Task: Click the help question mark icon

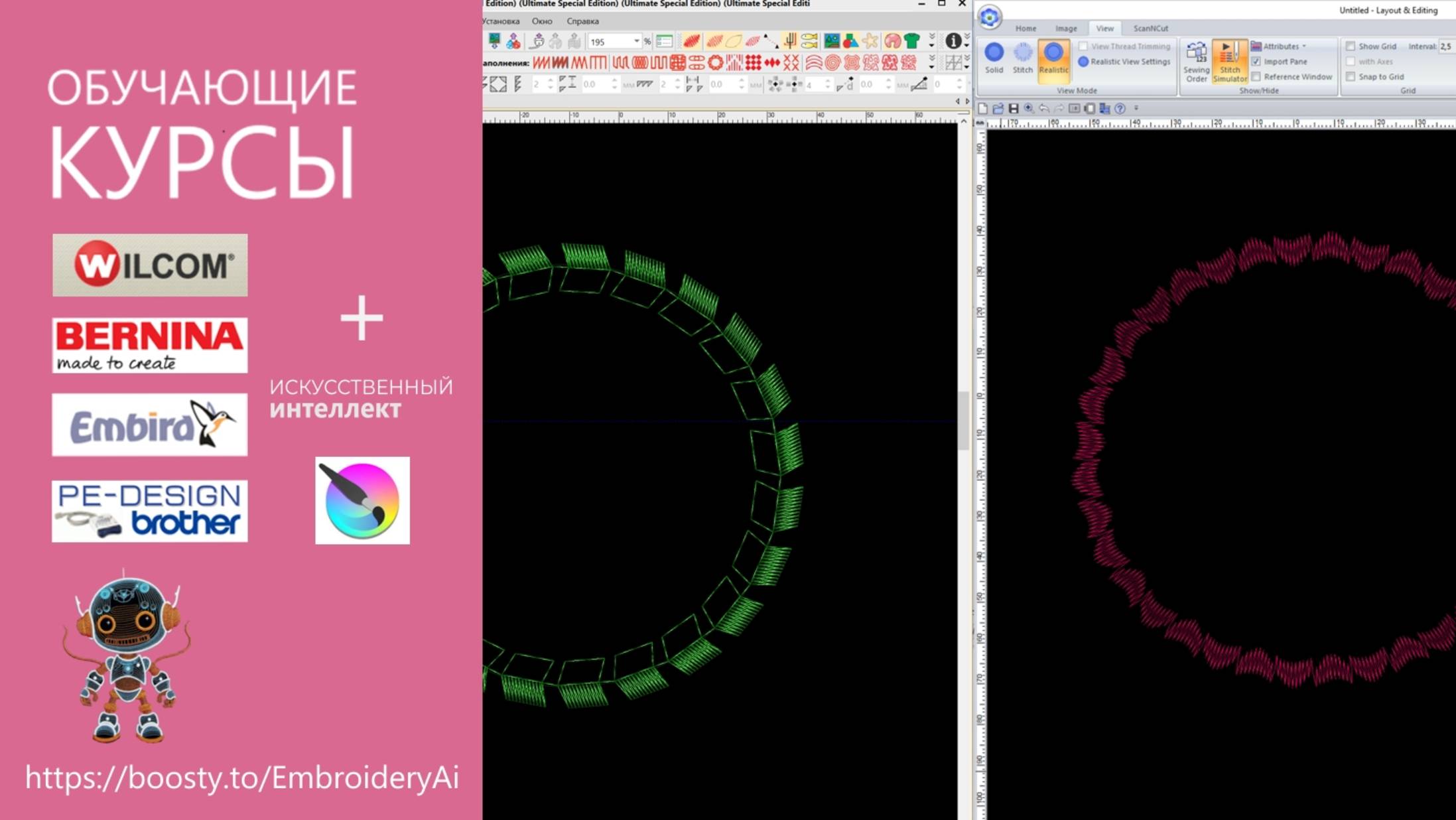Action: (1120, 108)
